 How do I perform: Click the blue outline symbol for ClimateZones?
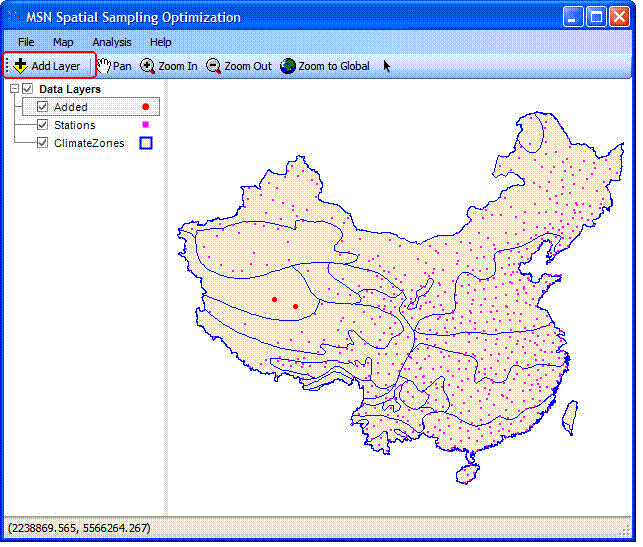click(146, 143)
